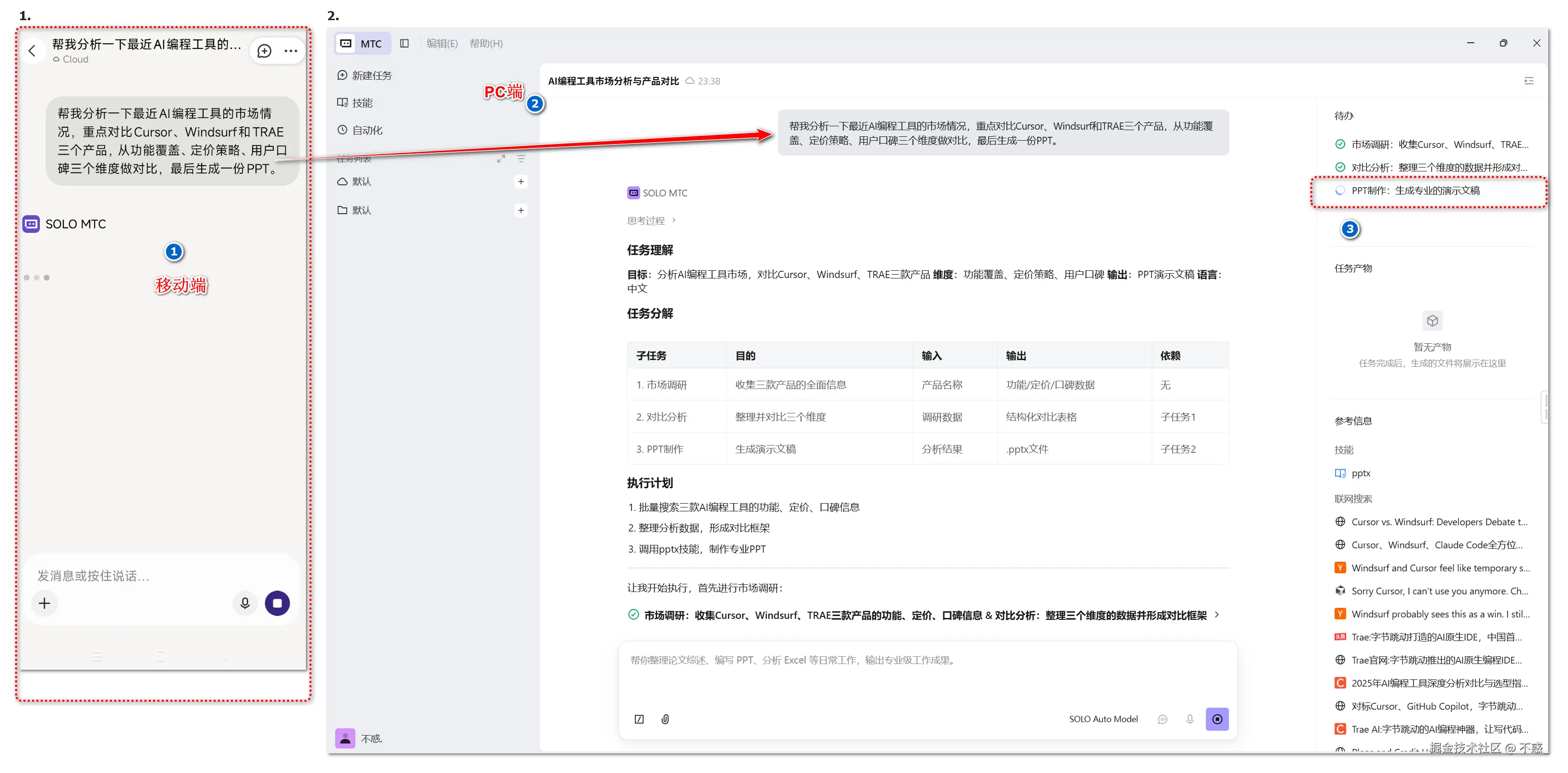Open the 自动化 automation page
This screenshot has width=1568, height=773.
tap(360, 130)
